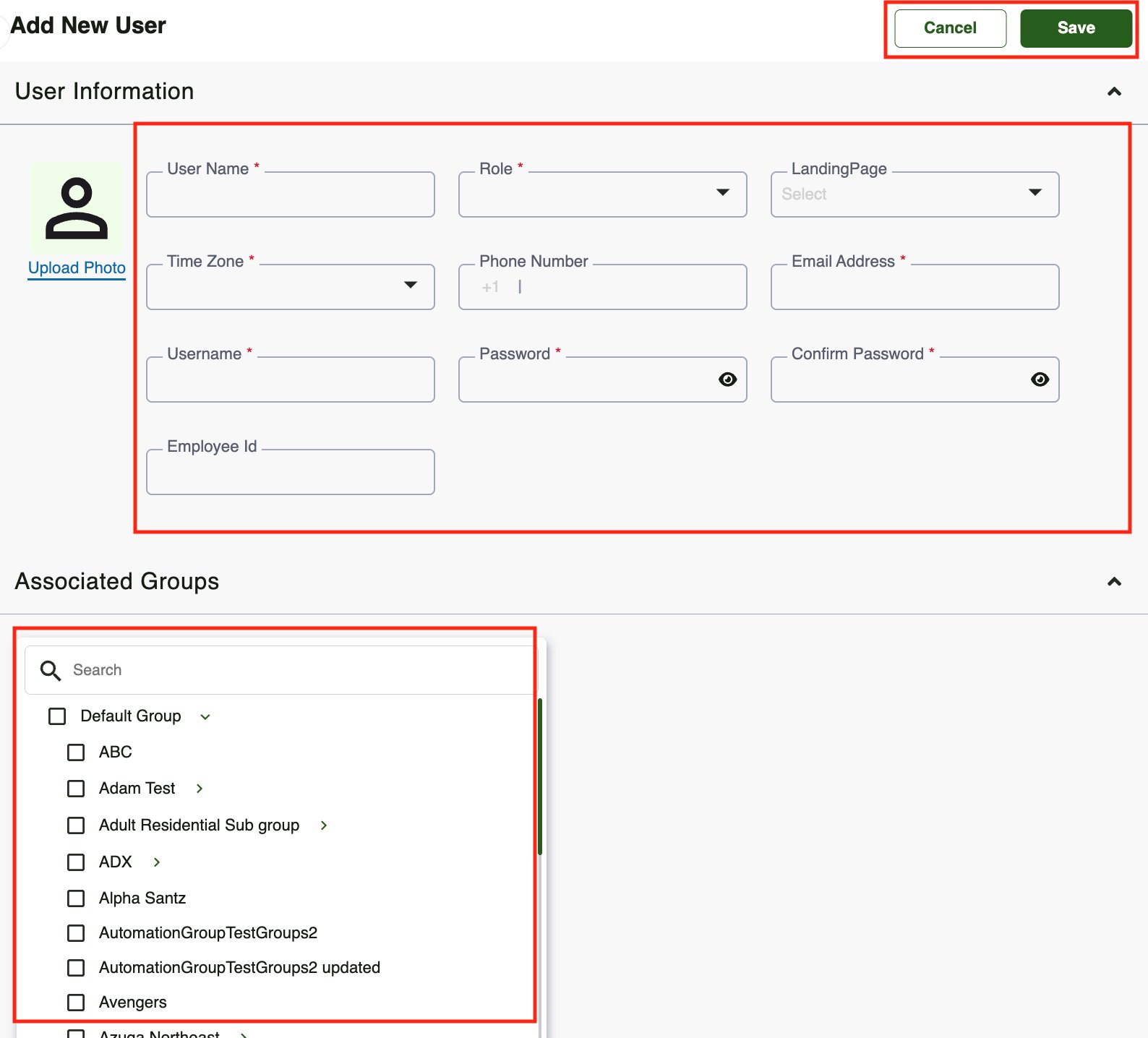The width and height of the screenshot is (1148, 1038).
Task: Click the Phone Number field
Action: pyautogui.click(x=603, y=287)
